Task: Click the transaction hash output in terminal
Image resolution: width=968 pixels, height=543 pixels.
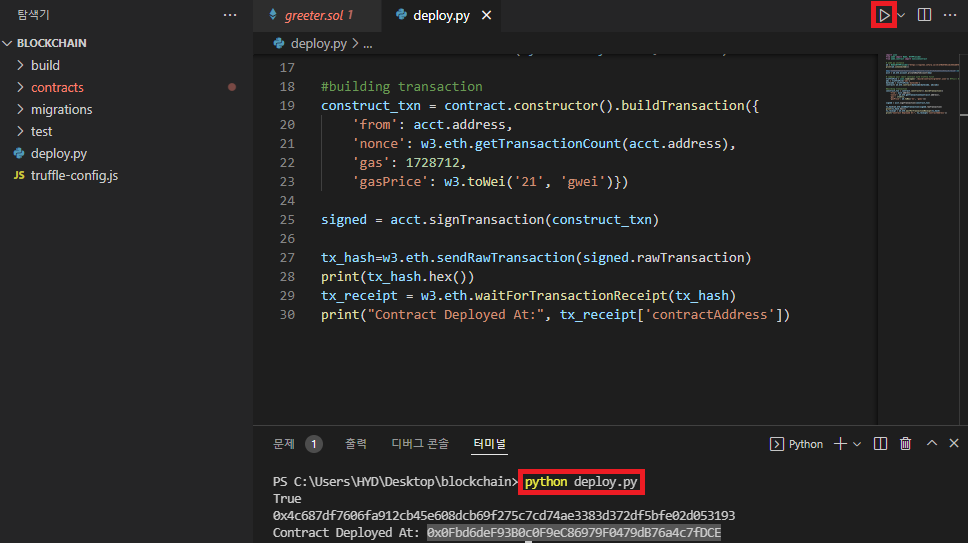Action: pos(504,515)
